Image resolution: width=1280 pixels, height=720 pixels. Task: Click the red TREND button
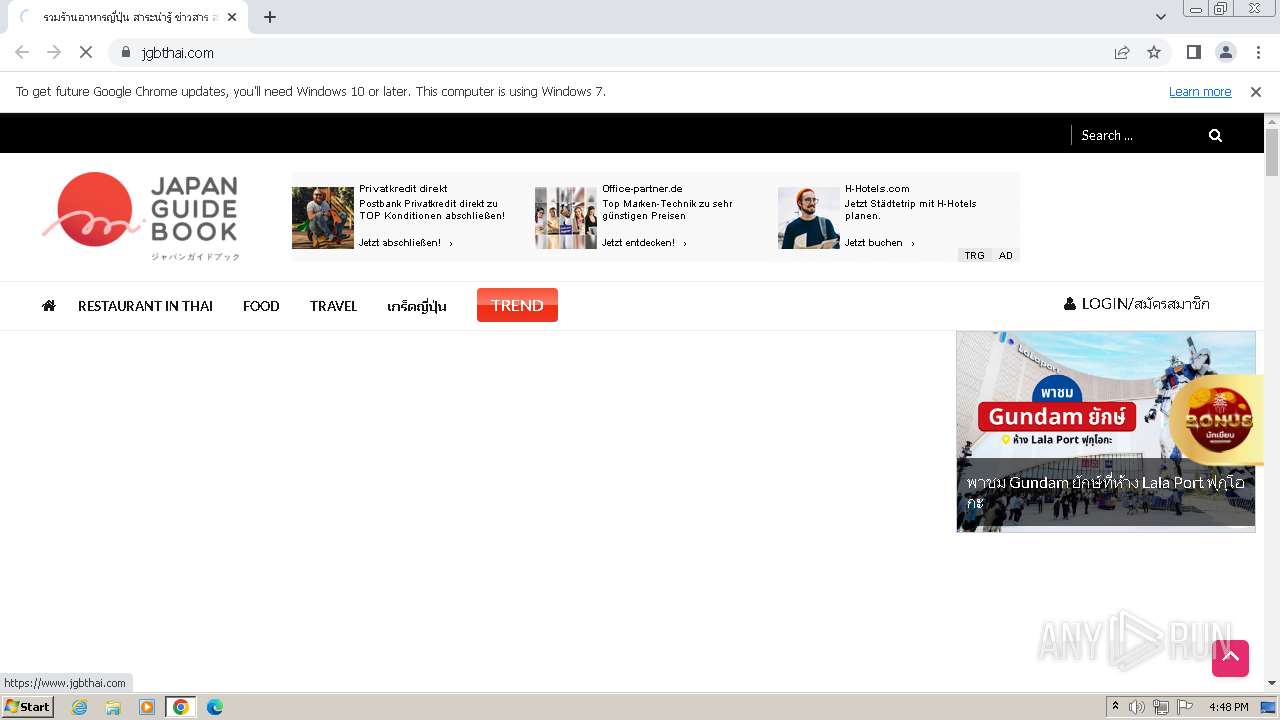517,305
